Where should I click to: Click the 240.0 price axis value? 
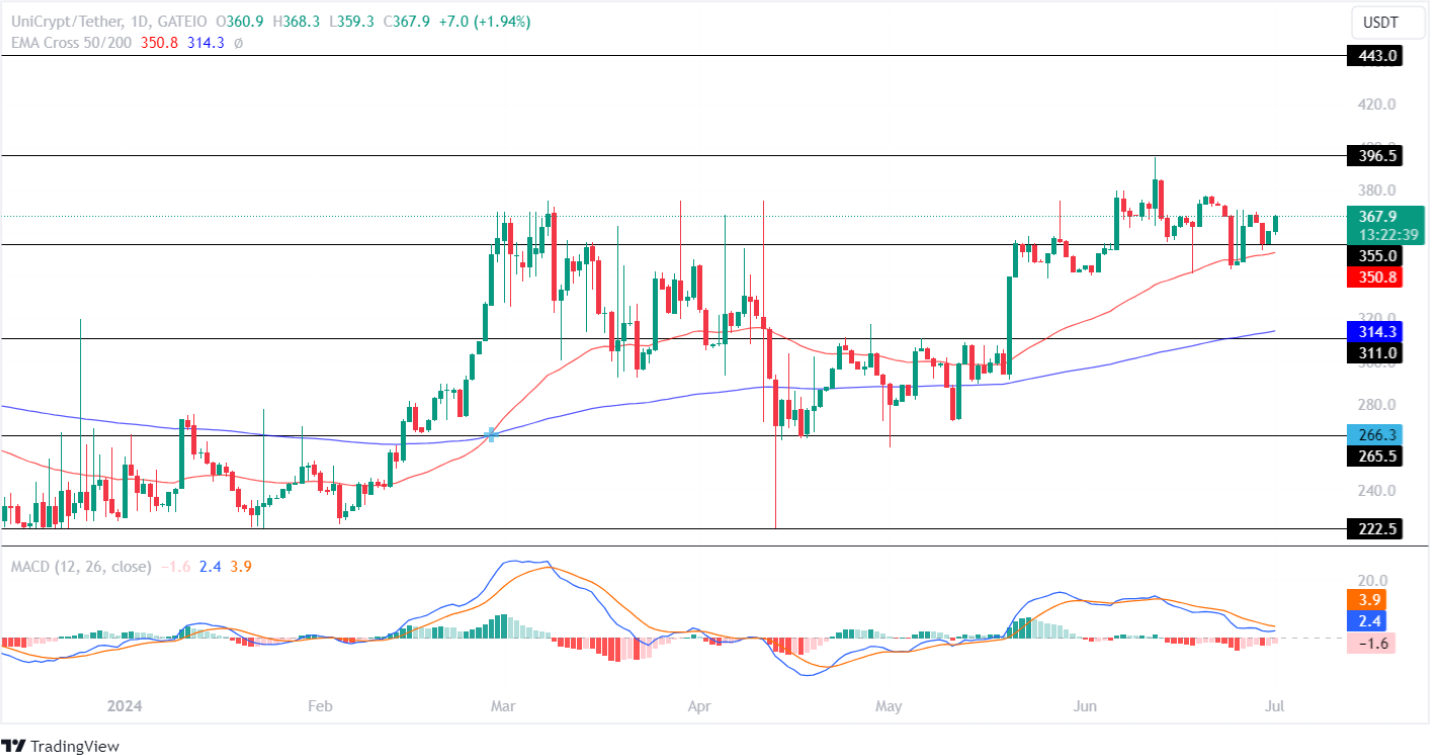(1377, 490)
